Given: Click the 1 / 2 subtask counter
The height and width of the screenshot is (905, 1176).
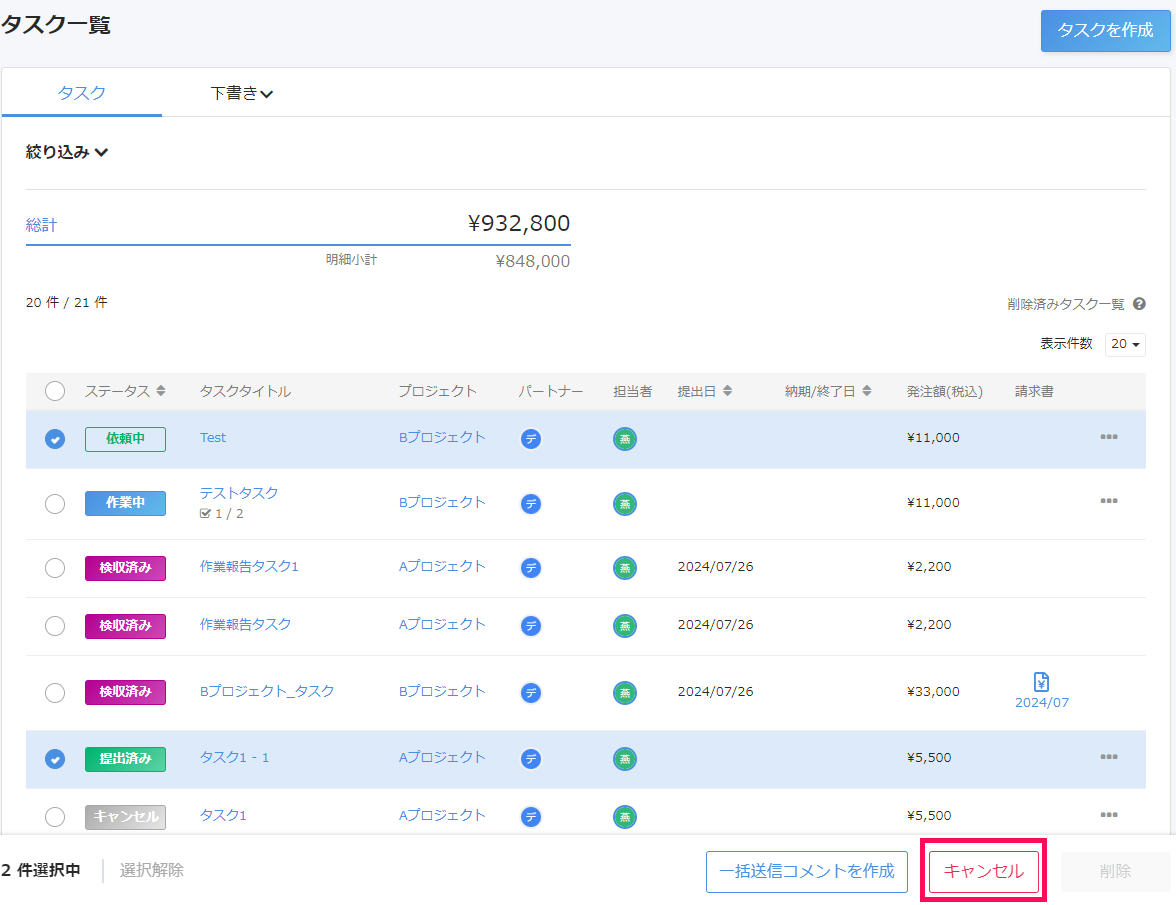Looking at the screenshot, I should (221, 514).
